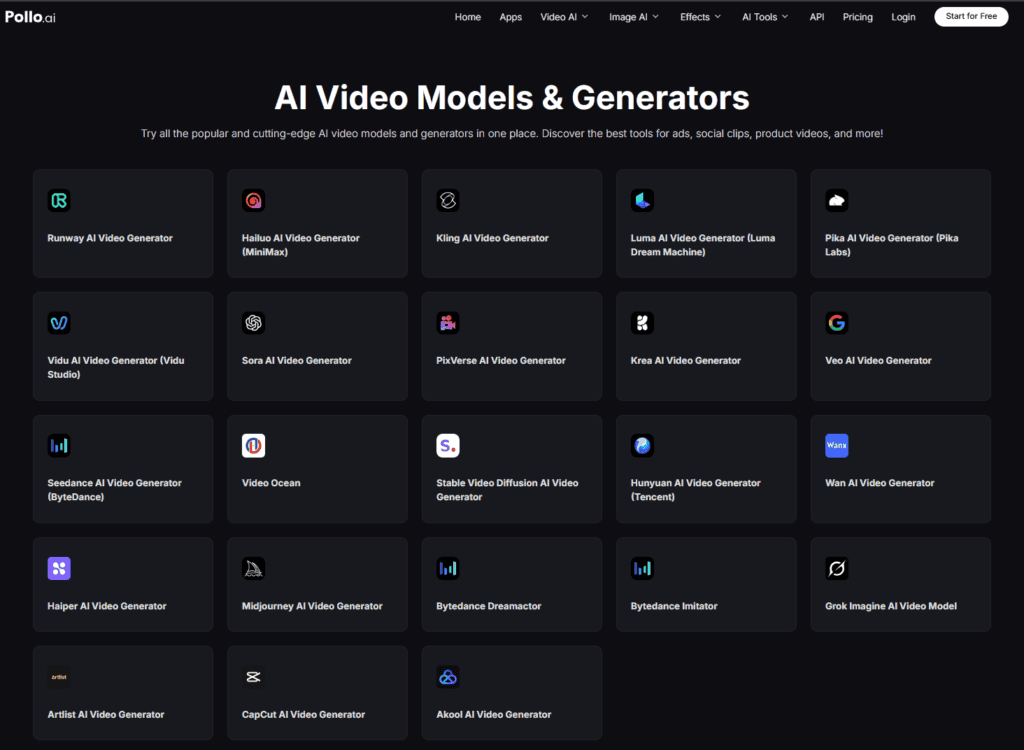This screenshot has width=1024, height=750.
Task: Click the Wanx logo icon
Action: coord(837,446)
